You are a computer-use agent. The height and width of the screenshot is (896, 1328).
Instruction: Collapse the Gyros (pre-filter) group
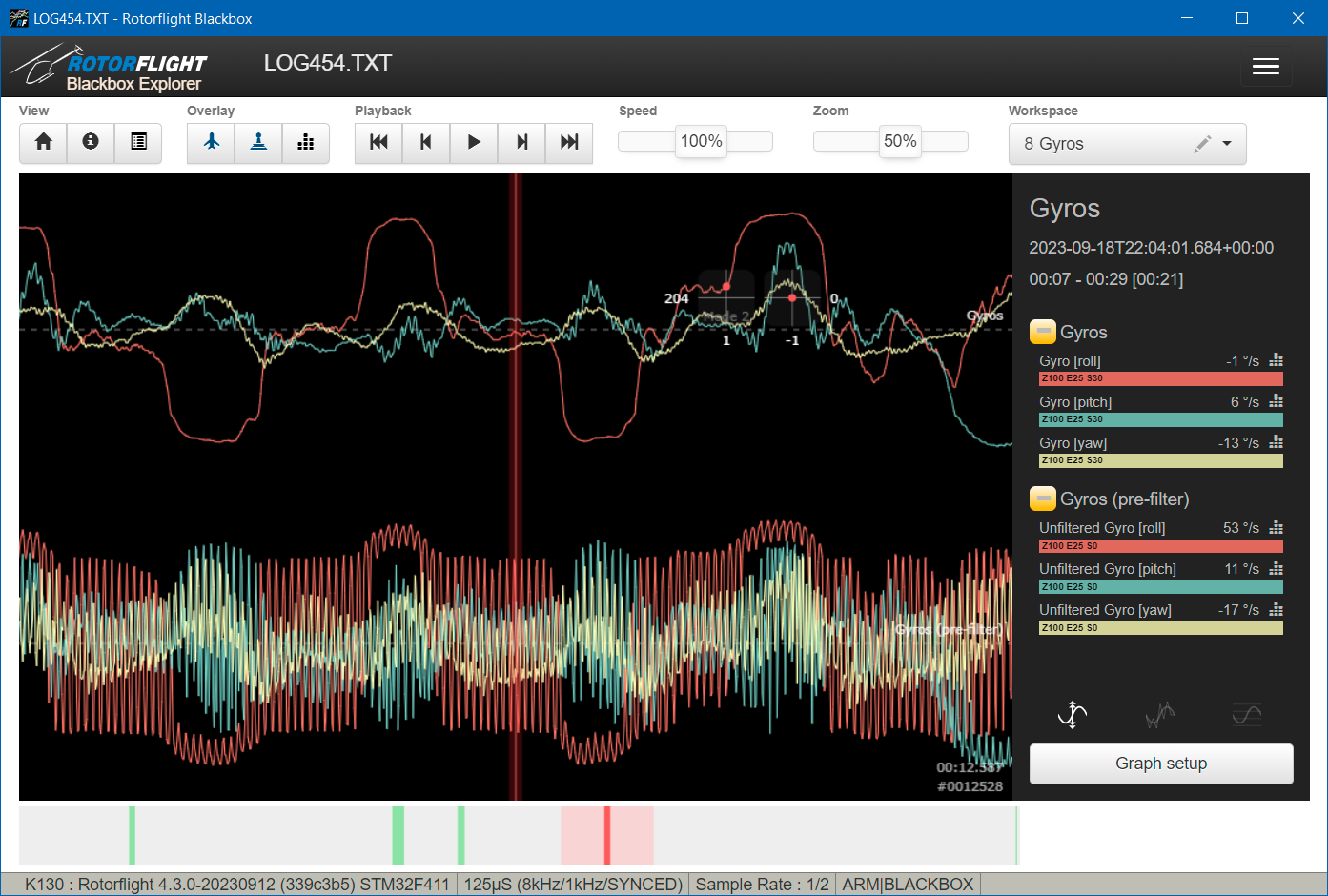1043,499
